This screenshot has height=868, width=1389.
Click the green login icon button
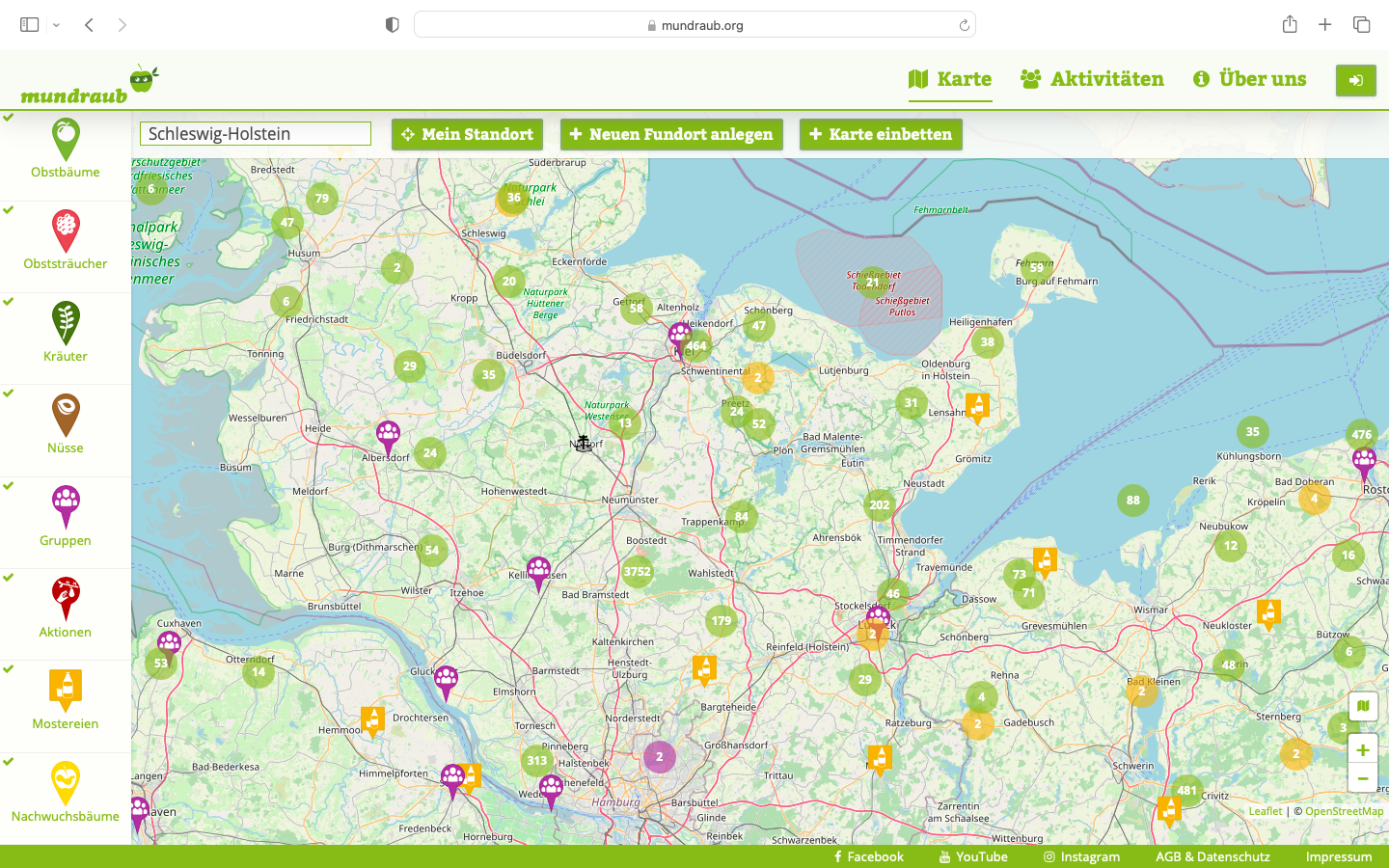(1355, 80)
